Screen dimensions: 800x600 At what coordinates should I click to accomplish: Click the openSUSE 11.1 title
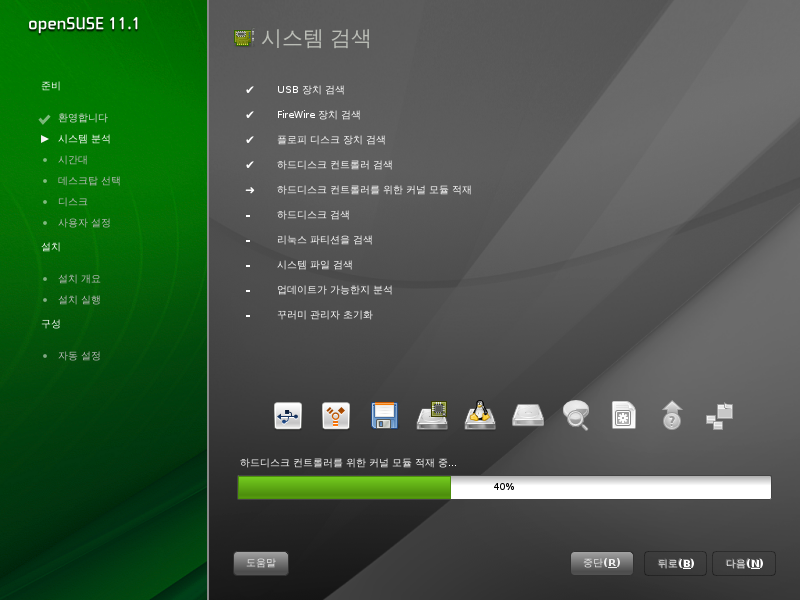coord(84,24)
